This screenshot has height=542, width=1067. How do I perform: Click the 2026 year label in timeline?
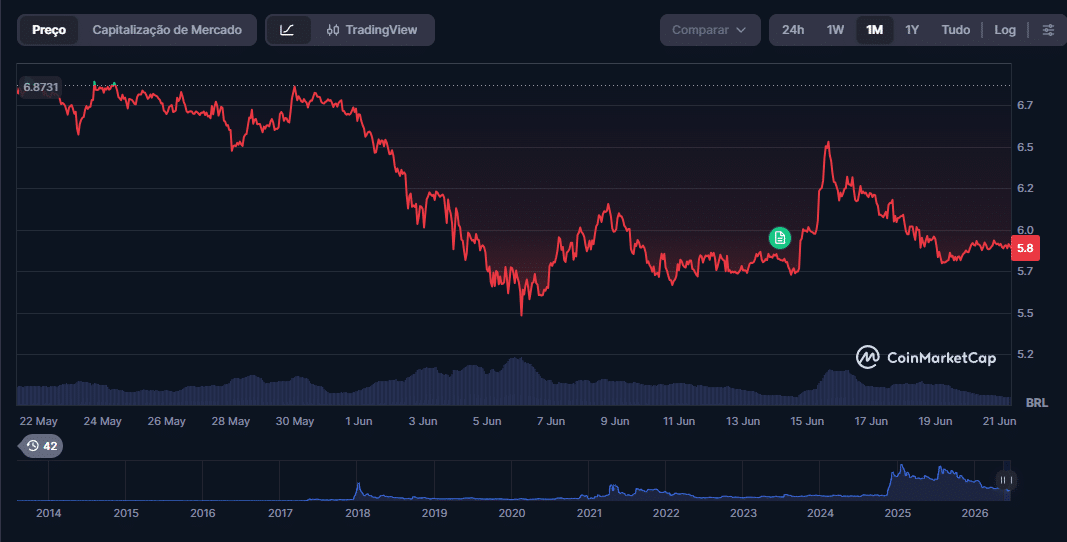(974, 513)
